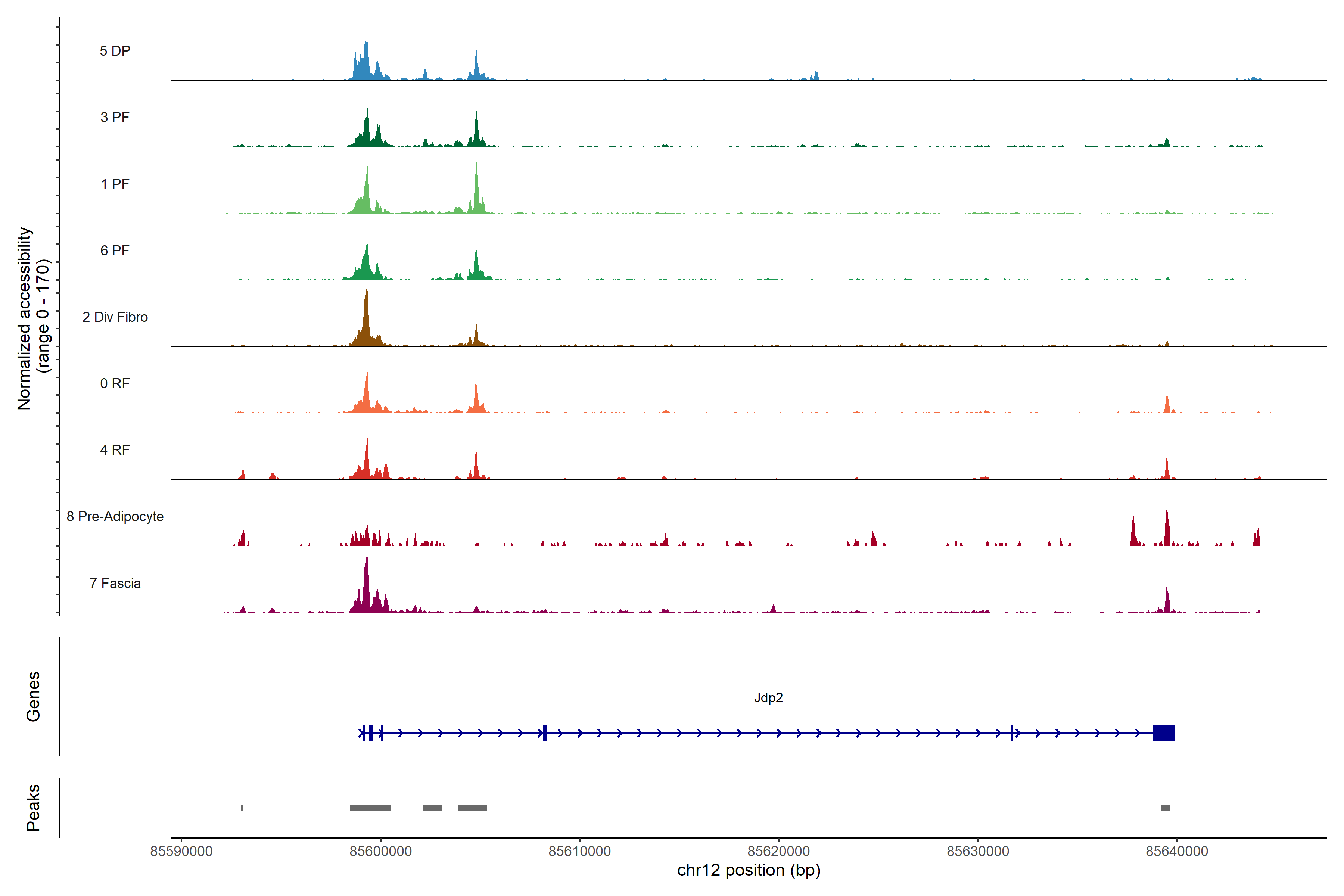Viewport: 1344px width, 896px height.
Task: Click the 1 PF track label
Action: [x=115, y=184]
